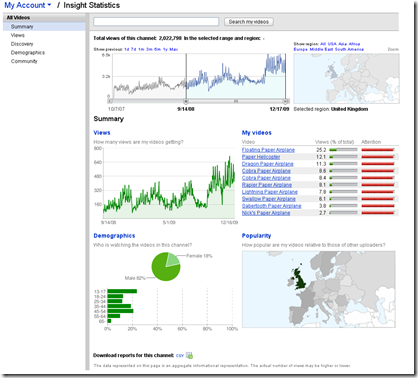This screenshot has height=378, width=418.
Task: Open Community in the left sidebar
Action: [24, 61]
